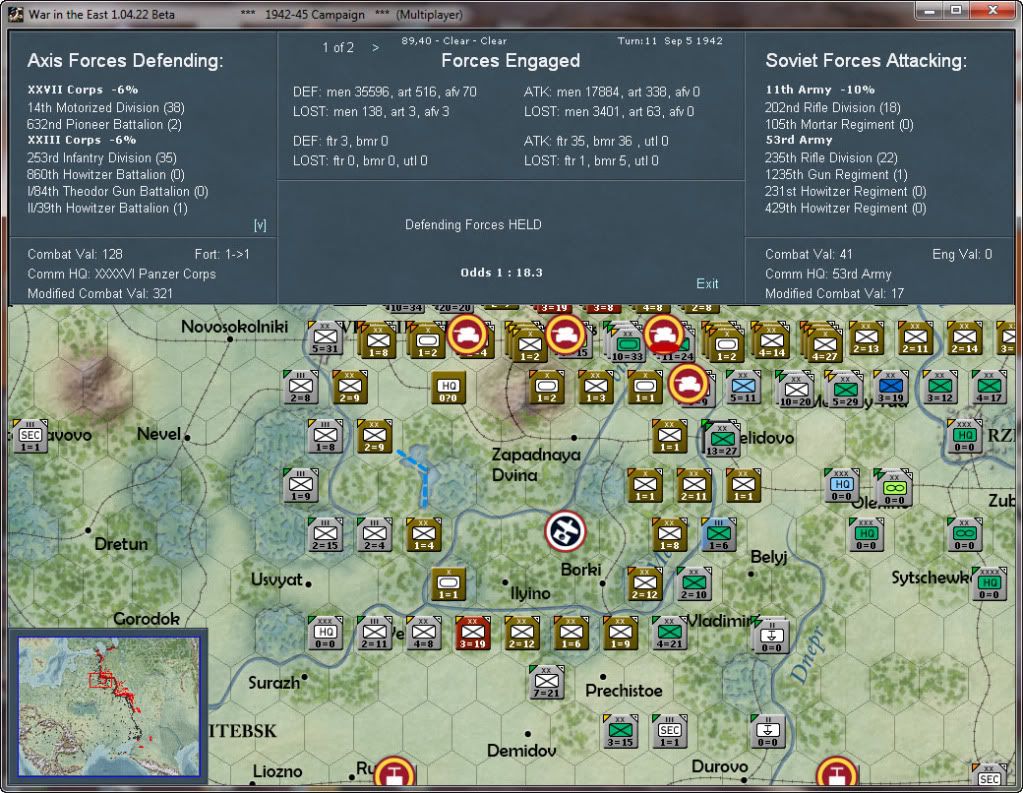This screenshot has height=793, width=1023.
Task: Select the green 3=15 division counter
Action: tap(620, 731)
